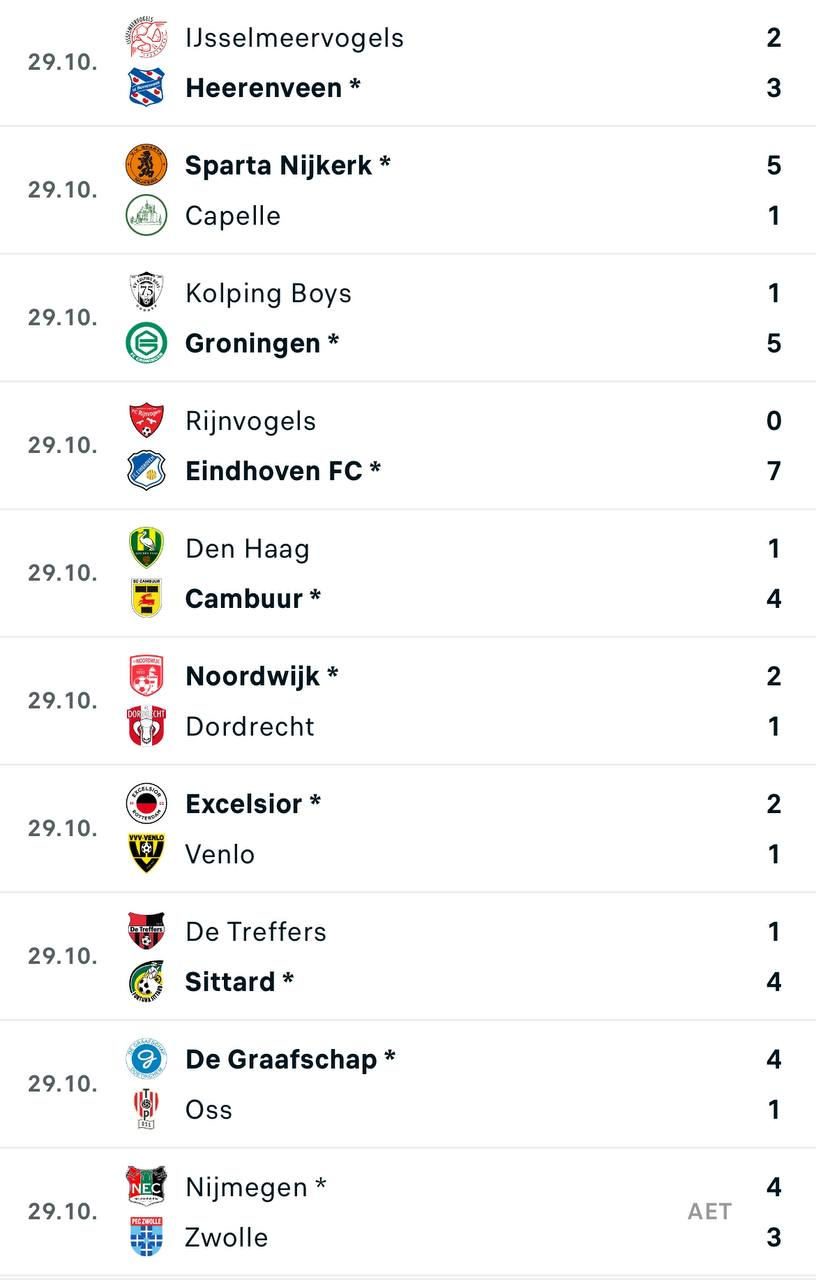Click Eindhoven FC's score of 7
This screenshot has width=816, height=1280.
pos(773,471)
